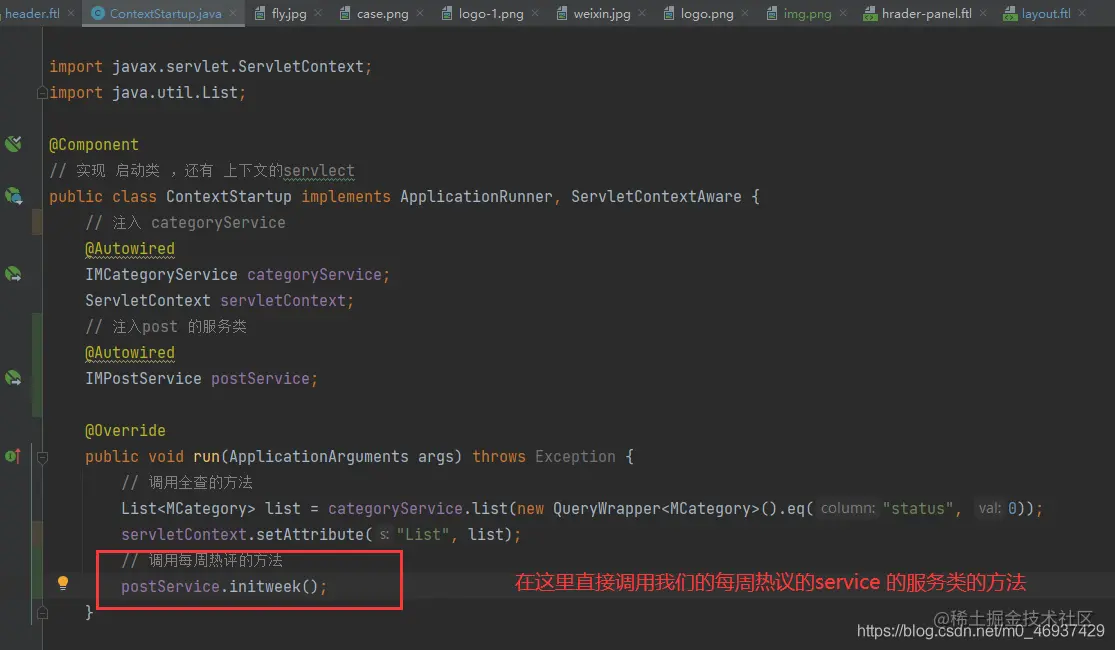The height and width of the screenshot is (650, 1115).
Task: Click the initweek method call
Action: [265, 586]
